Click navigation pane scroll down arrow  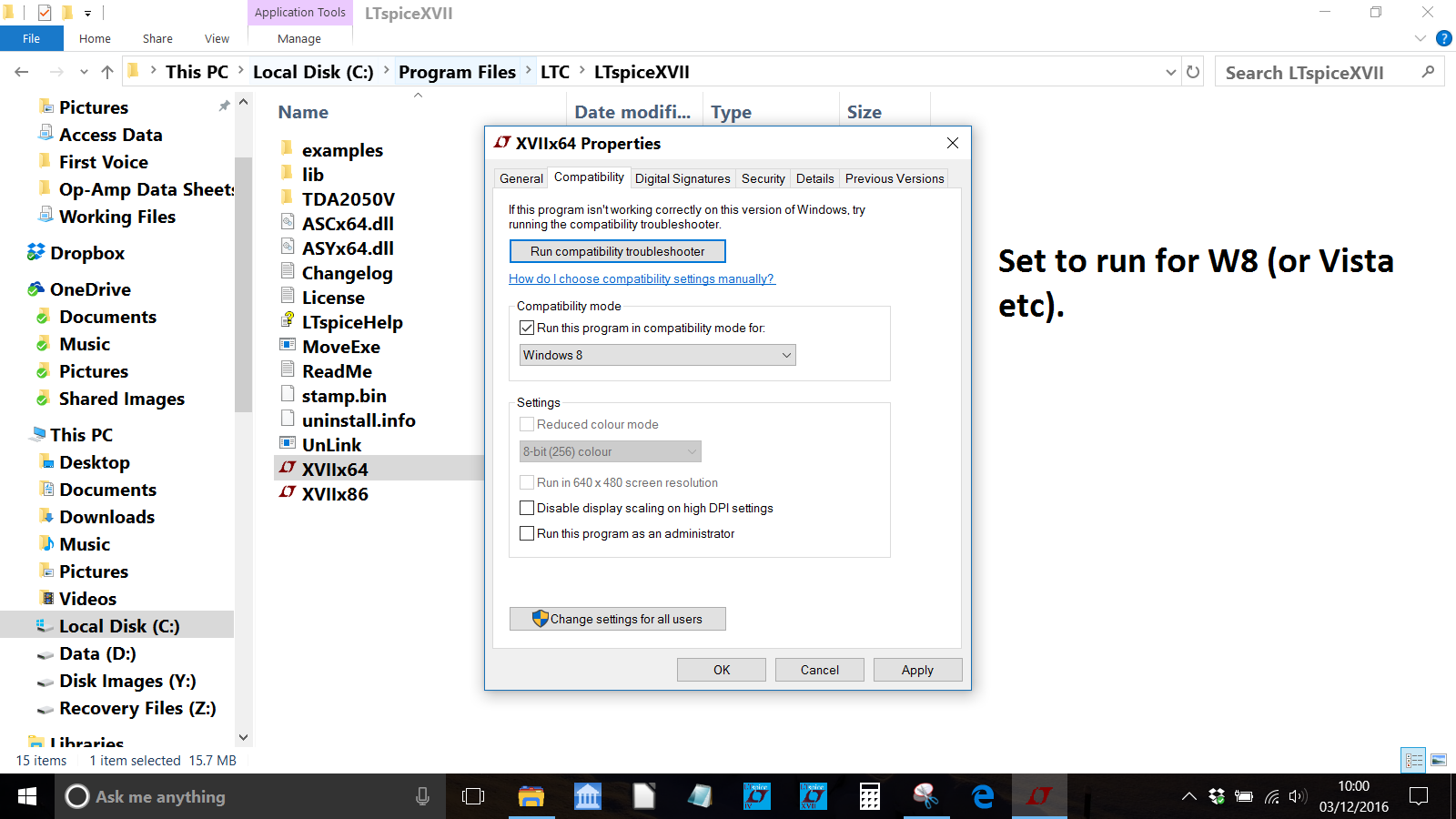click(243, 737)
